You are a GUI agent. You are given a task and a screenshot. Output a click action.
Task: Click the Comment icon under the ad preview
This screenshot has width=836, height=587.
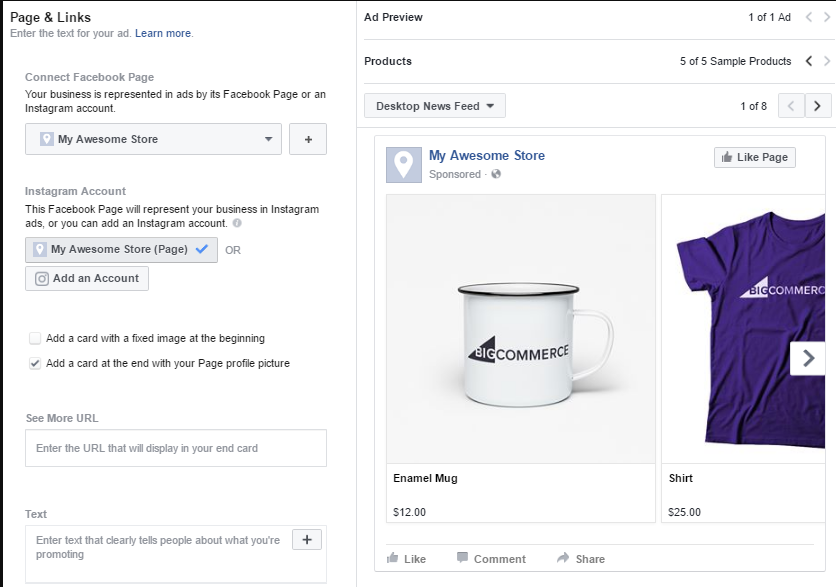462,559
